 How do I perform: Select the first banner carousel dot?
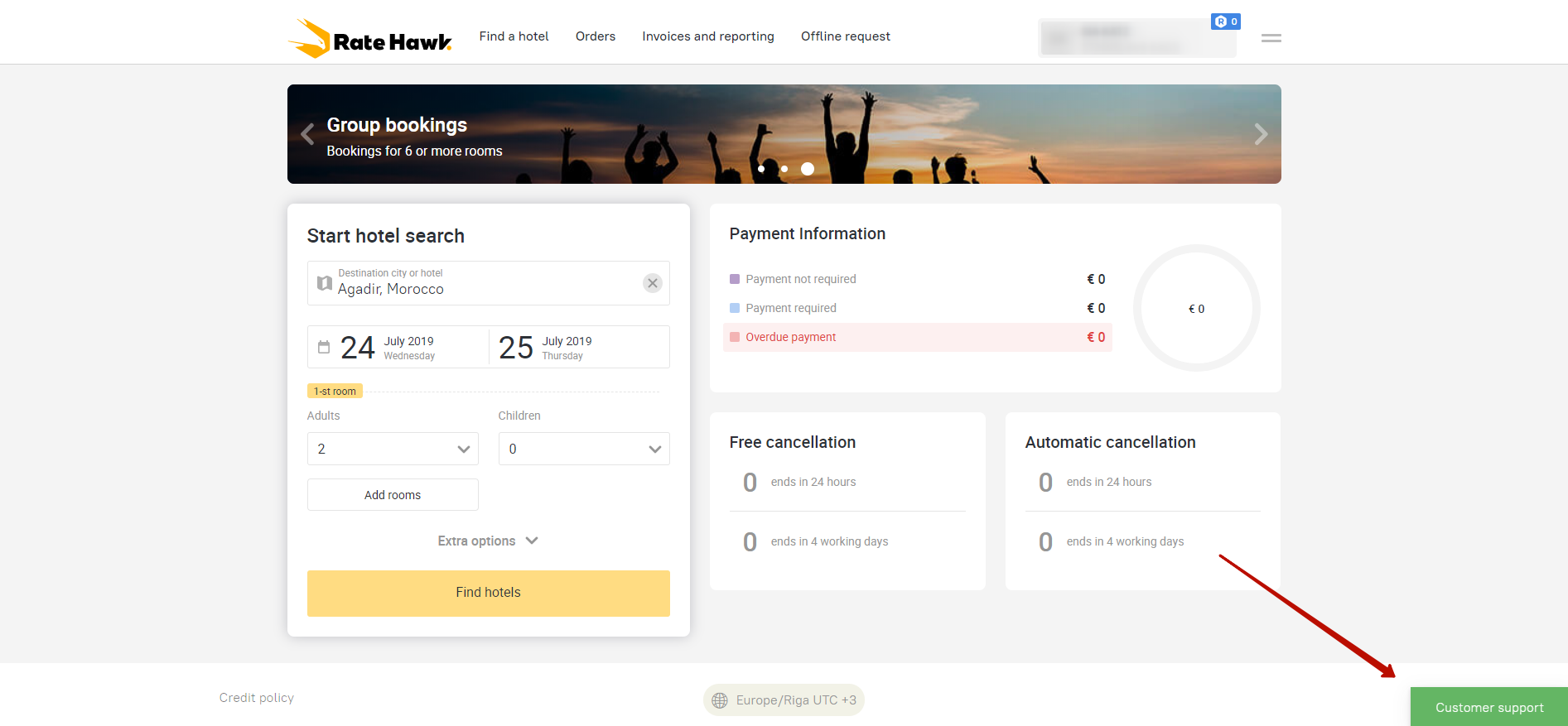(x=761, y=169)
